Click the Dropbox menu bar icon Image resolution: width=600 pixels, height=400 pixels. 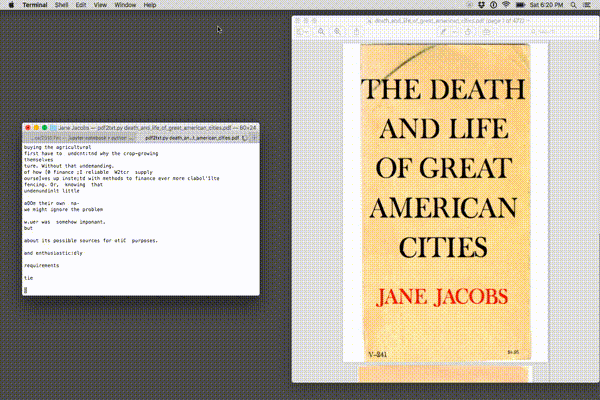(x=481, y=5)
